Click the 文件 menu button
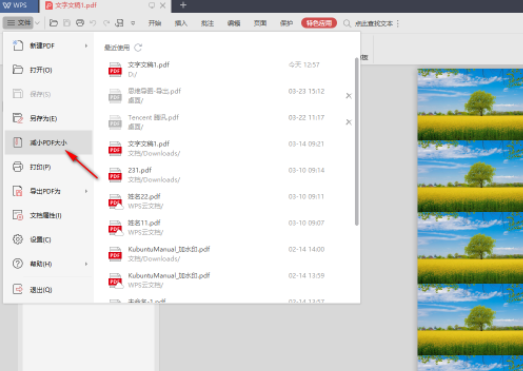 19,23
